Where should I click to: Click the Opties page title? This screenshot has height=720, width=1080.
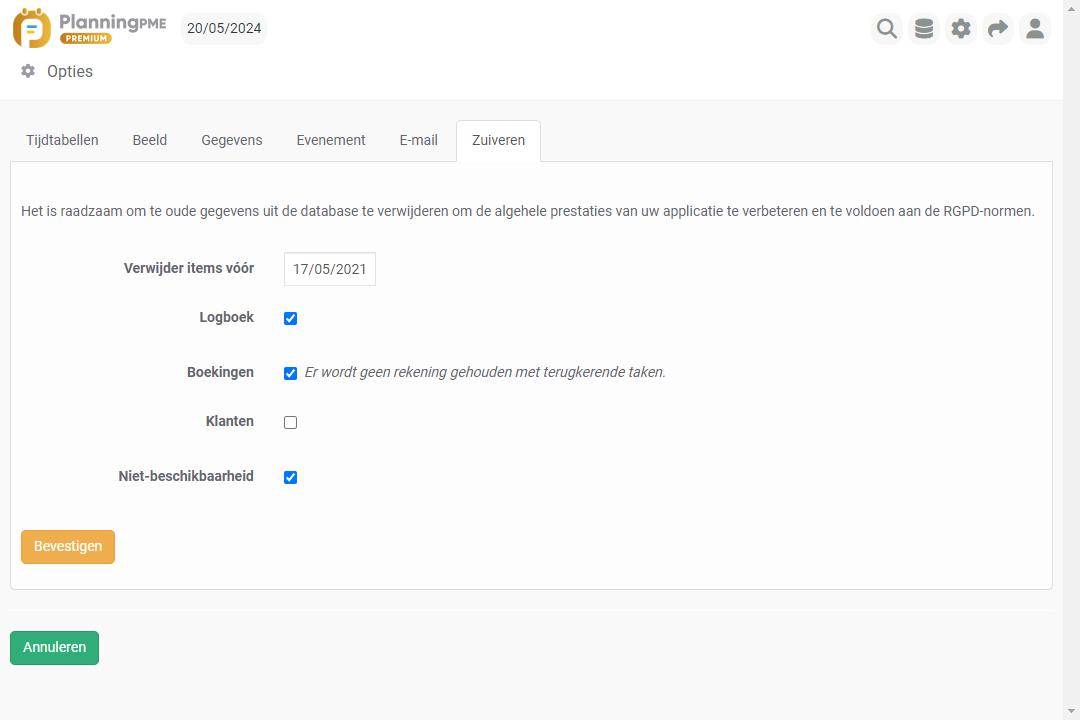tap(70, 72)
